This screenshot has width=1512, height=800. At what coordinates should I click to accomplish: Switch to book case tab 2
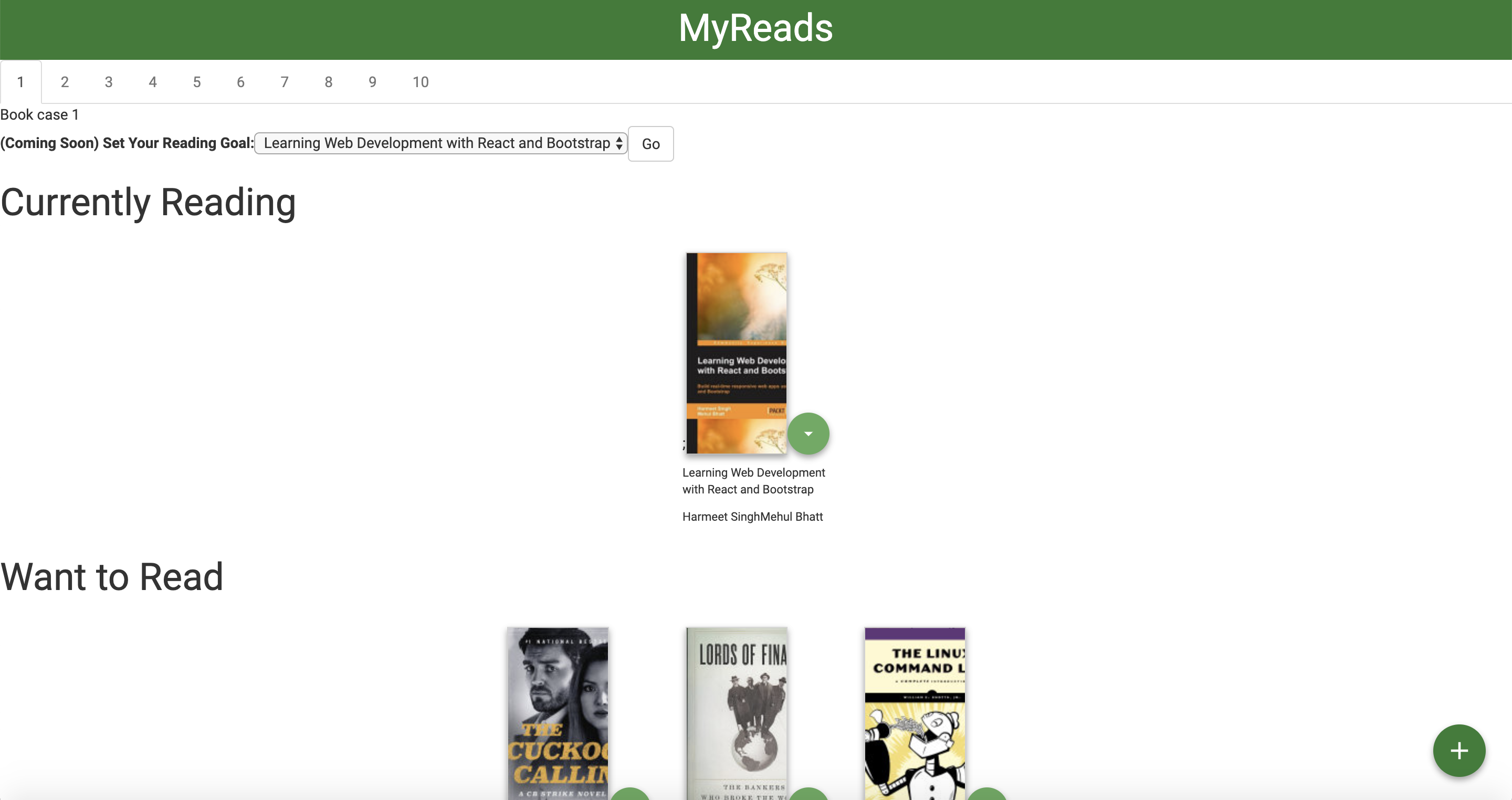65,82
